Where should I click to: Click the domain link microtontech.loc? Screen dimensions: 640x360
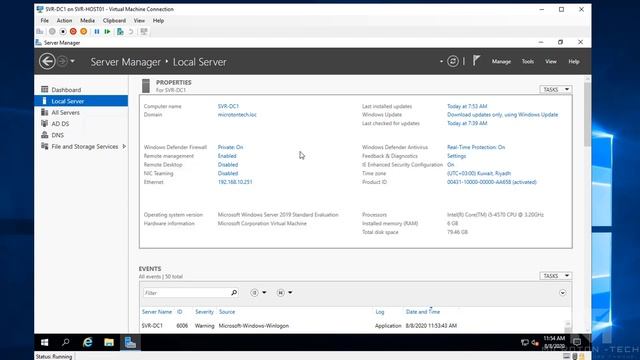point(237,115)
